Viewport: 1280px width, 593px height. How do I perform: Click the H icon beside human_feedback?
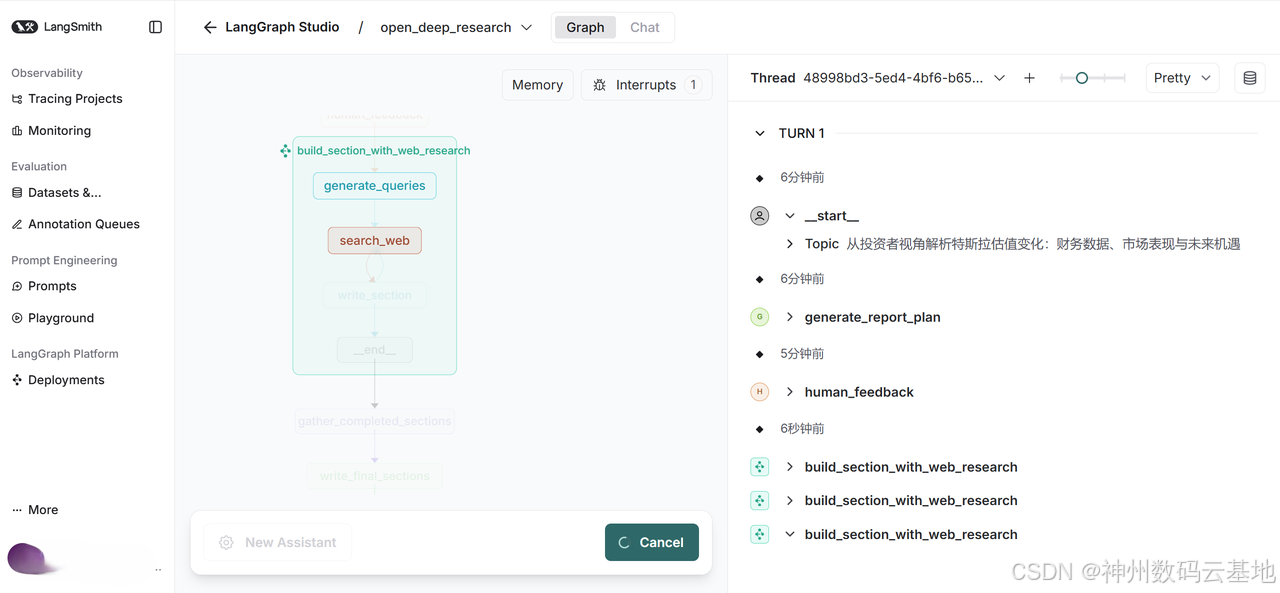[760, 392]
